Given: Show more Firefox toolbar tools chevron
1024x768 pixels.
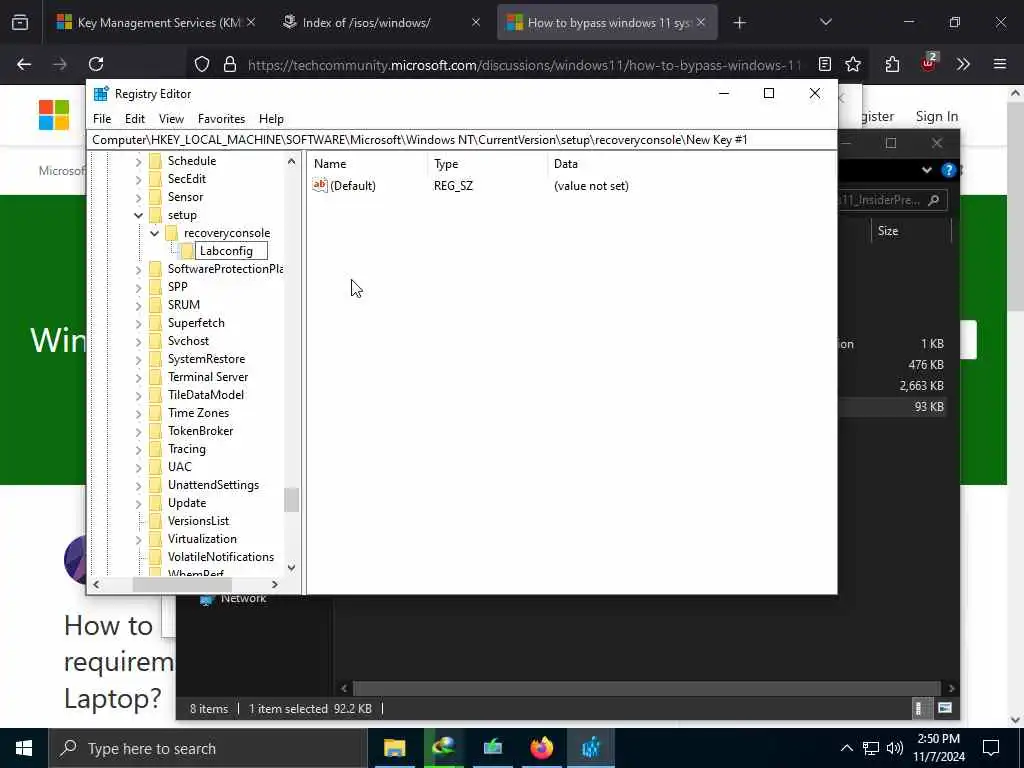Looking at the screenshot, I should [x=963, y=64].
